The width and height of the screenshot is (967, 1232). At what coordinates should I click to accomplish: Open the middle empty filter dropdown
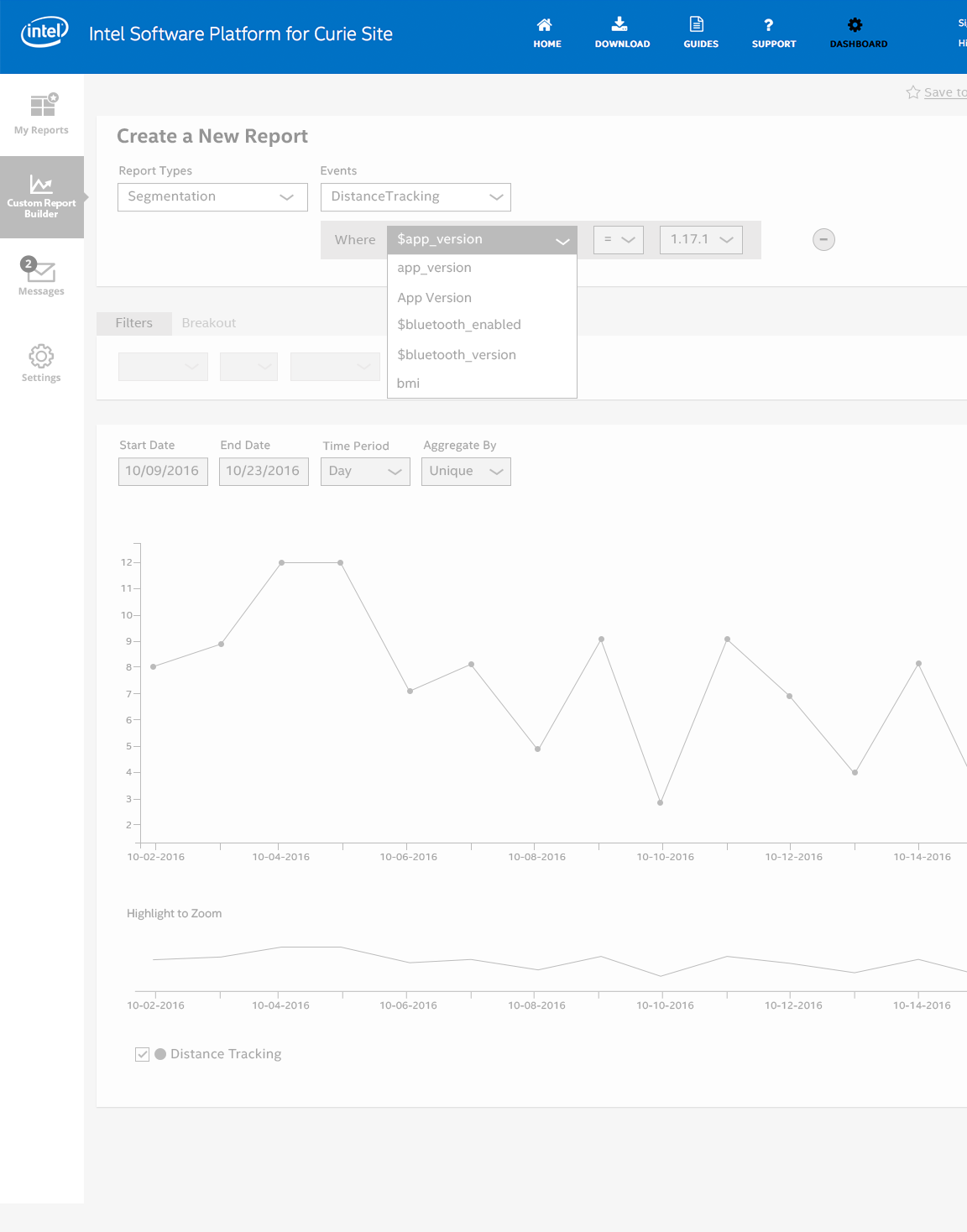pyautogui.click(x=248, y=367)
